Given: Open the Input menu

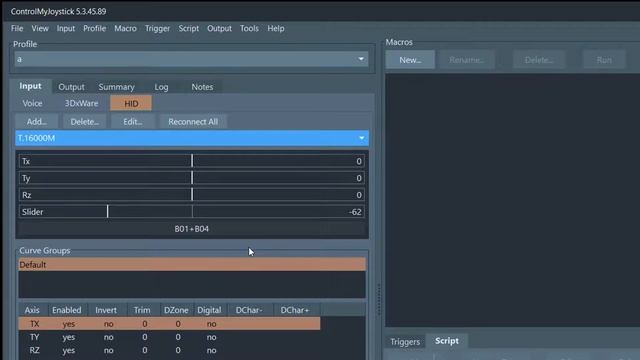Looking at the screenshot, I should 66,28.
